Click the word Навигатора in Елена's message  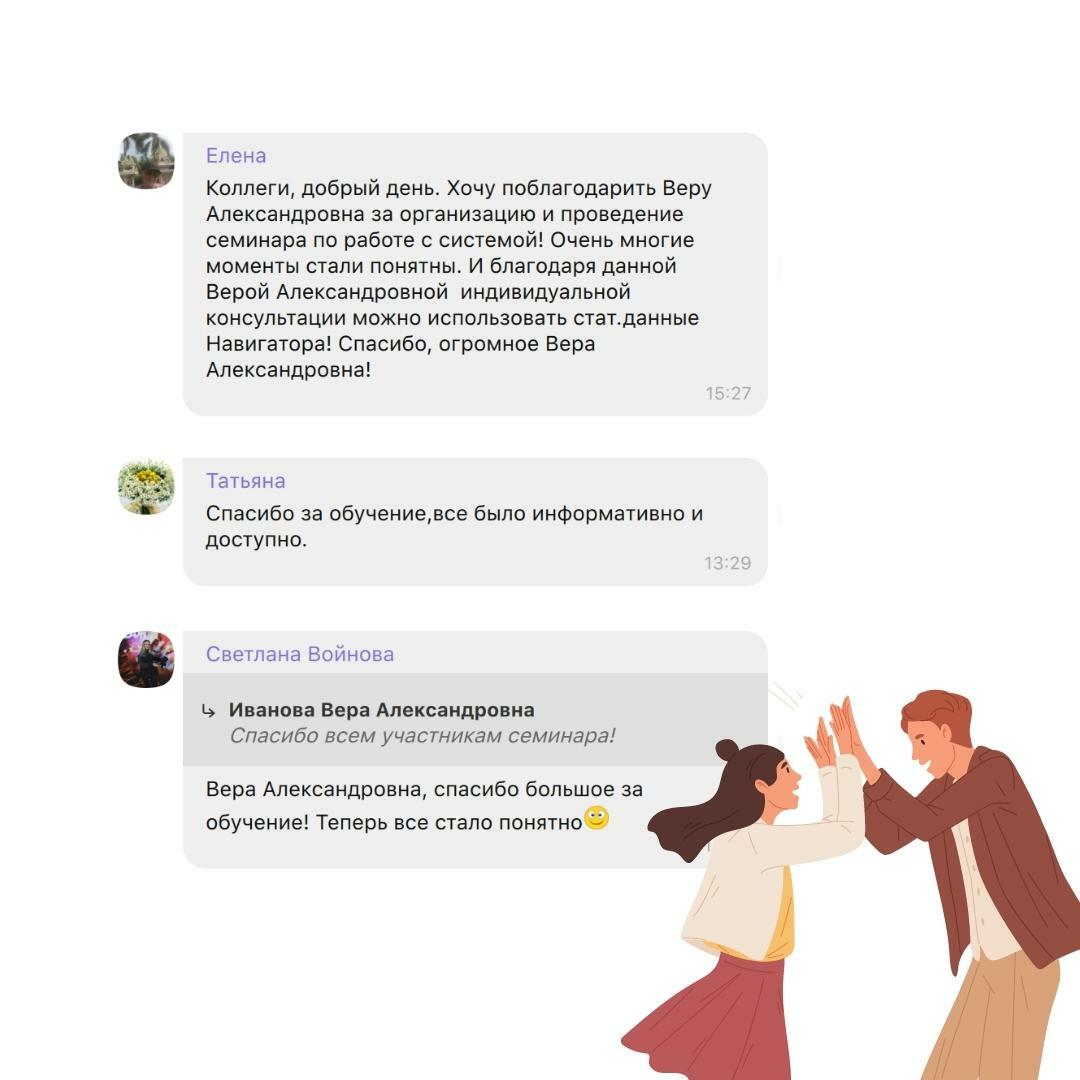pos(269,344)
